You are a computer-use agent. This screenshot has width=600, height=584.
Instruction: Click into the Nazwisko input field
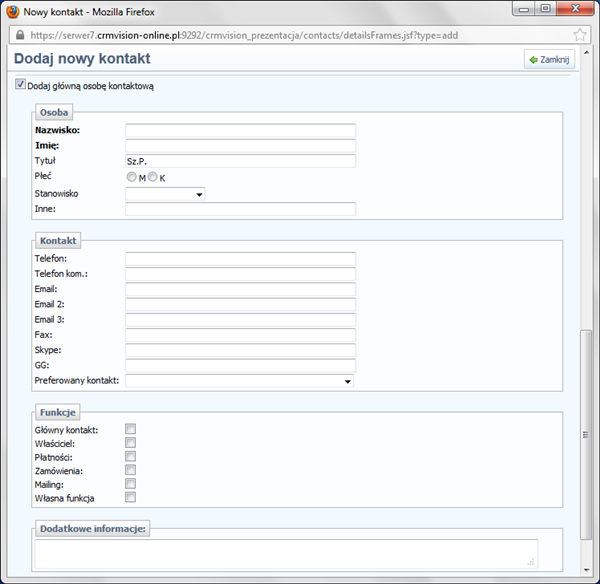point(240,130)
